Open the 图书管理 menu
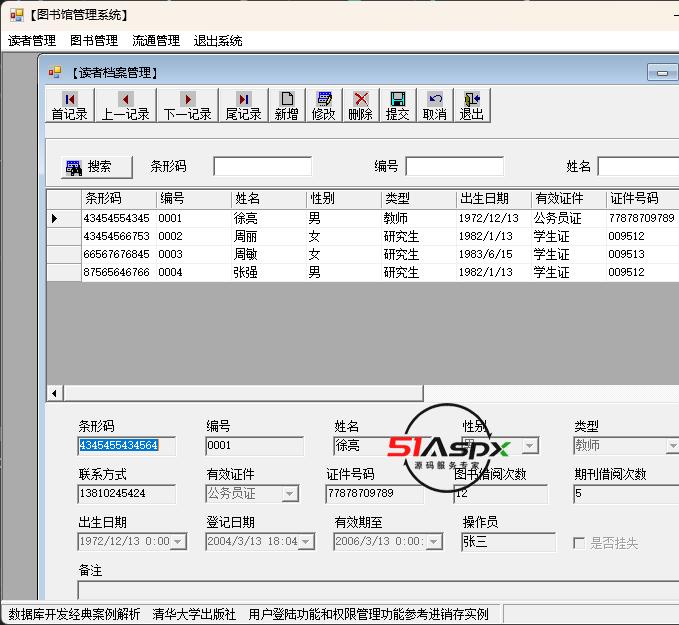The width and height of the screenshot is (679, 625). pyautogui.click(x=94, y=41)
